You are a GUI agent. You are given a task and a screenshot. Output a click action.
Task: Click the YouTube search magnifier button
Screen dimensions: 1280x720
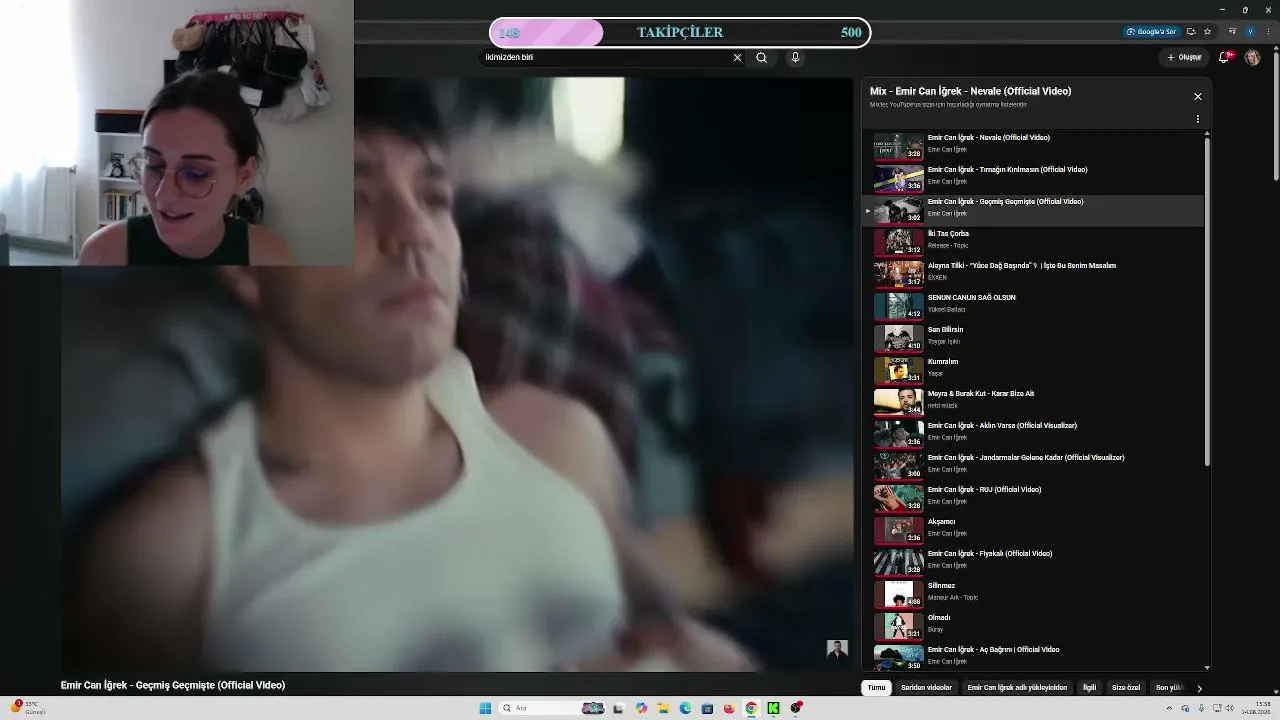(762, 58)
